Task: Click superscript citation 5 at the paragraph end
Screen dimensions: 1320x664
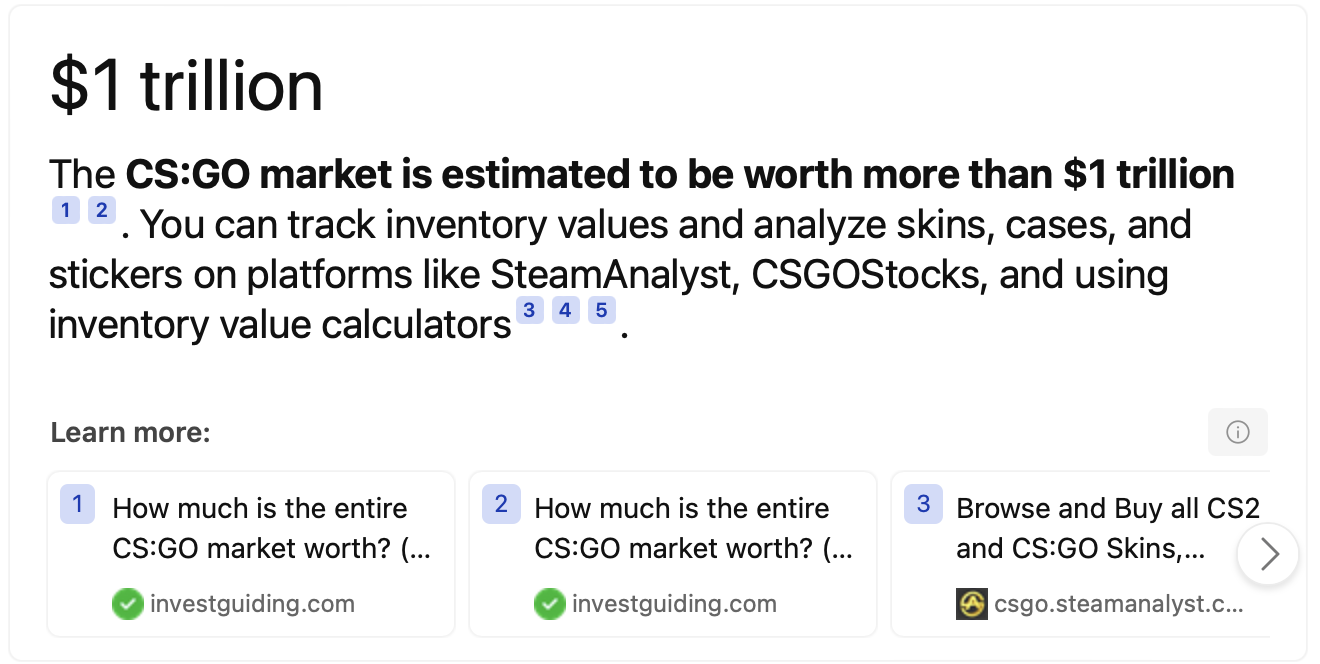Action: coord(600,310)
